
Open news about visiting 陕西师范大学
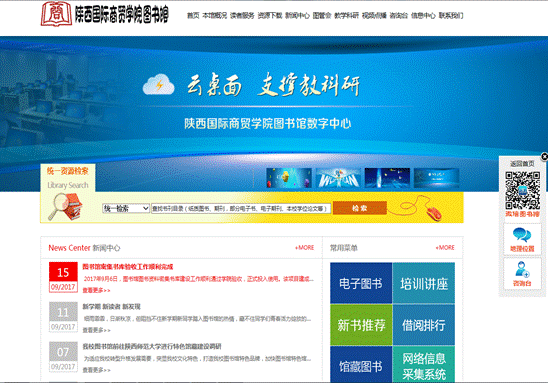point(152,346)
